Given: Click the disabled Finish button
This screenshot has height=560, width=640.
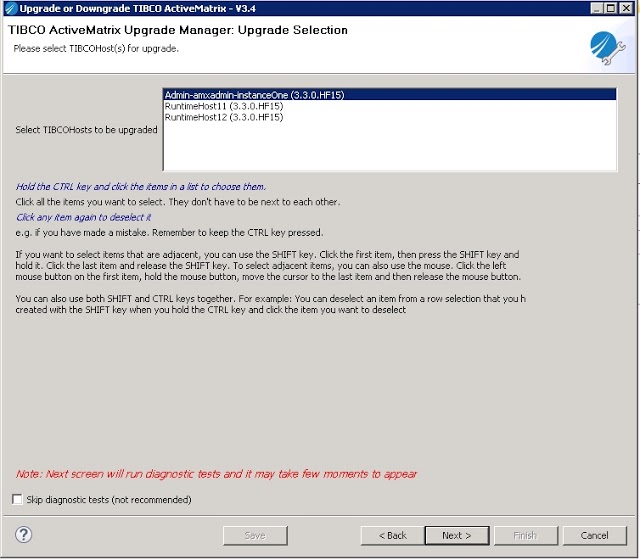Looking at the screenshot, I should click(x=526, y=536).
